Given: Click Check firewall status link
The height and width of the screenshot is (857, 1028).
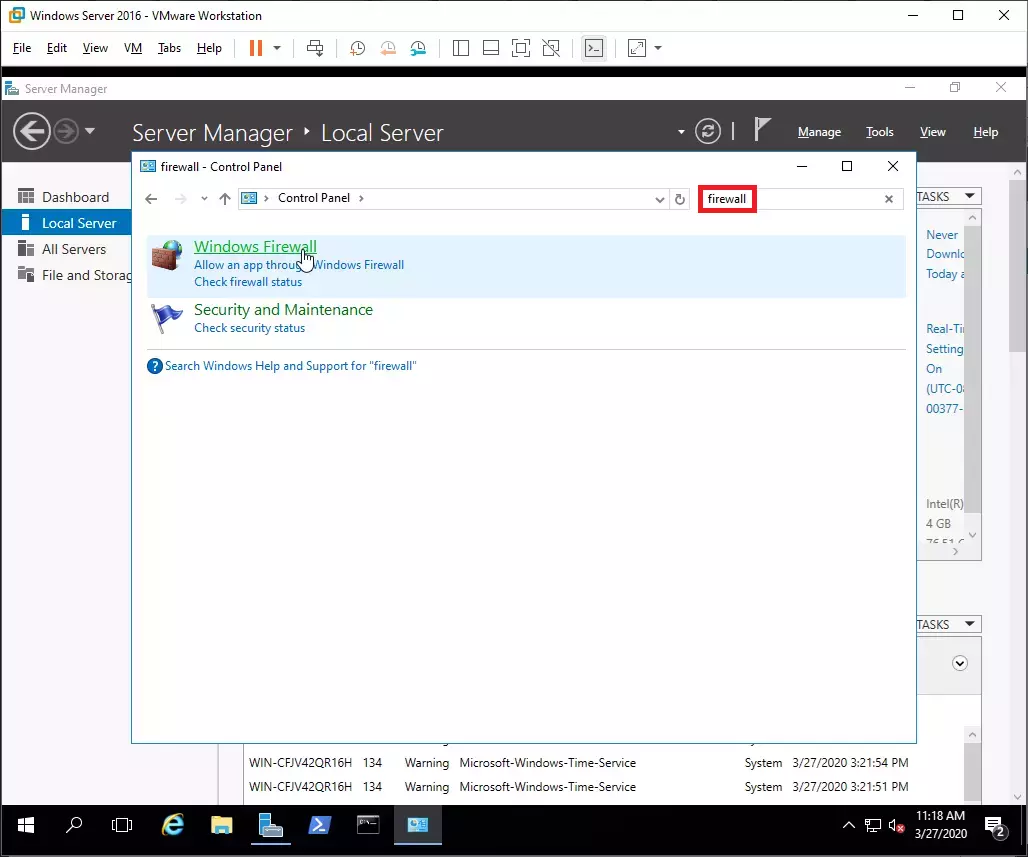Looking at the screenshot, I should tap(248, 282).
